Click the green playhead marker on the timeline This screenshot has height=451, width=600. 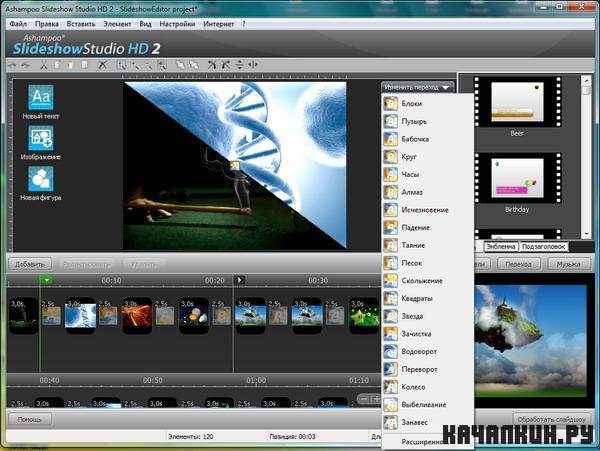tap(46, 280)
